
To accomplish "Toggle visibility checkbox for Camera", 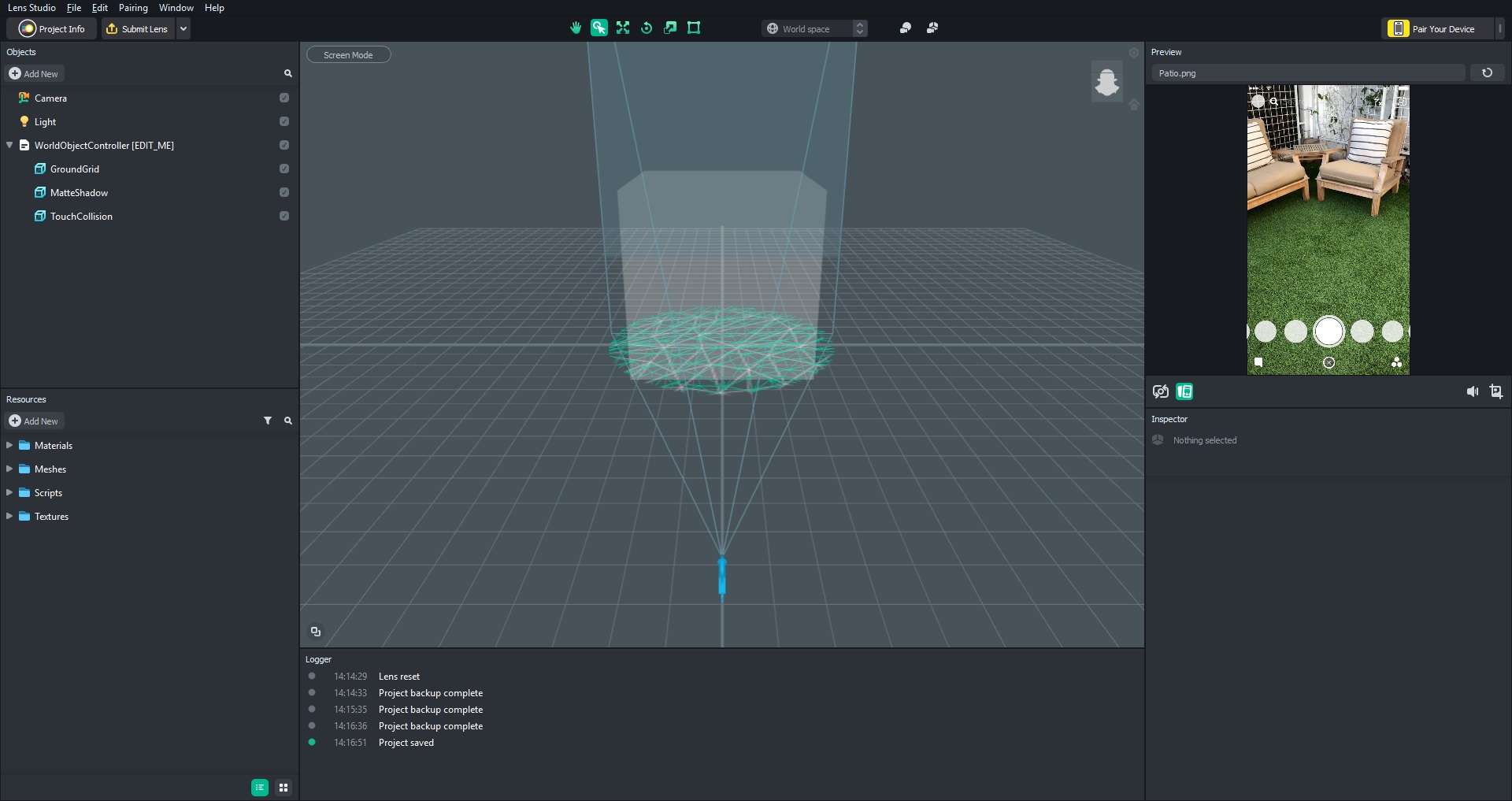I will pos(284,98).
